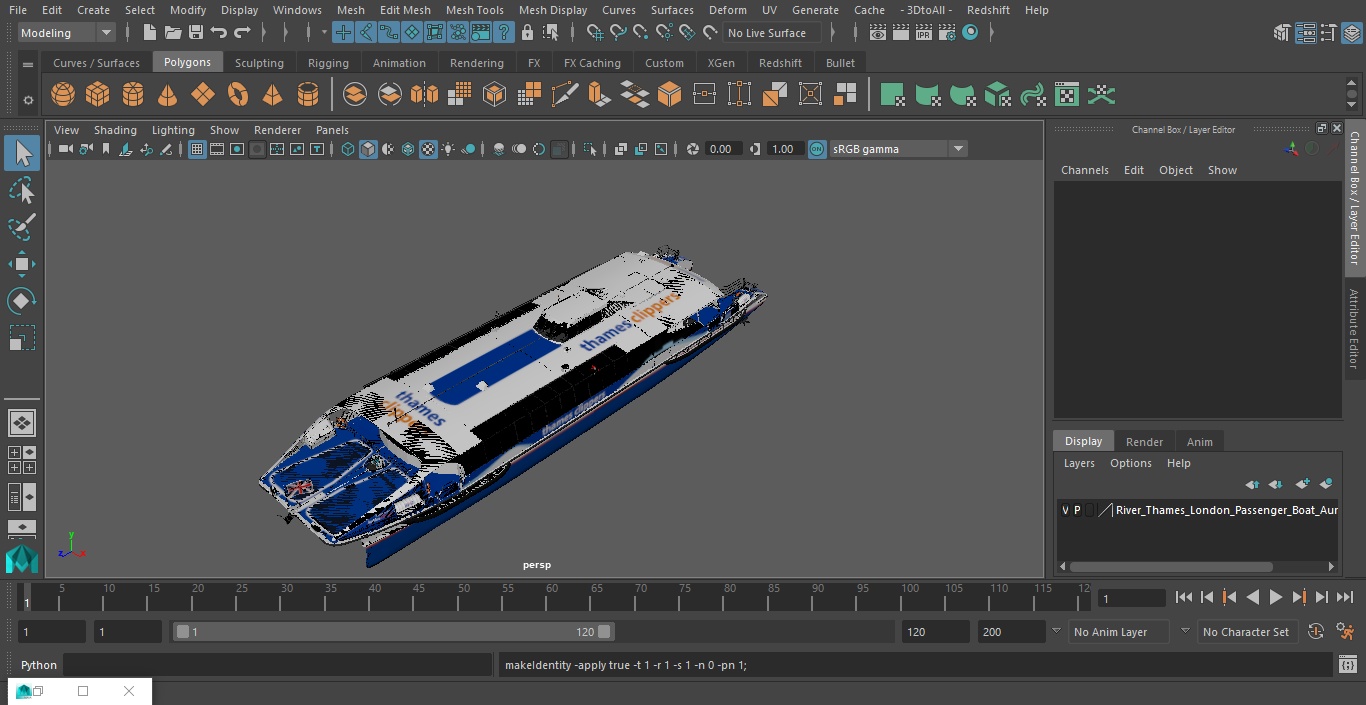This screenshot has width=1366, height=705.
Task: Undo the last action
Action: pos(219,33)
